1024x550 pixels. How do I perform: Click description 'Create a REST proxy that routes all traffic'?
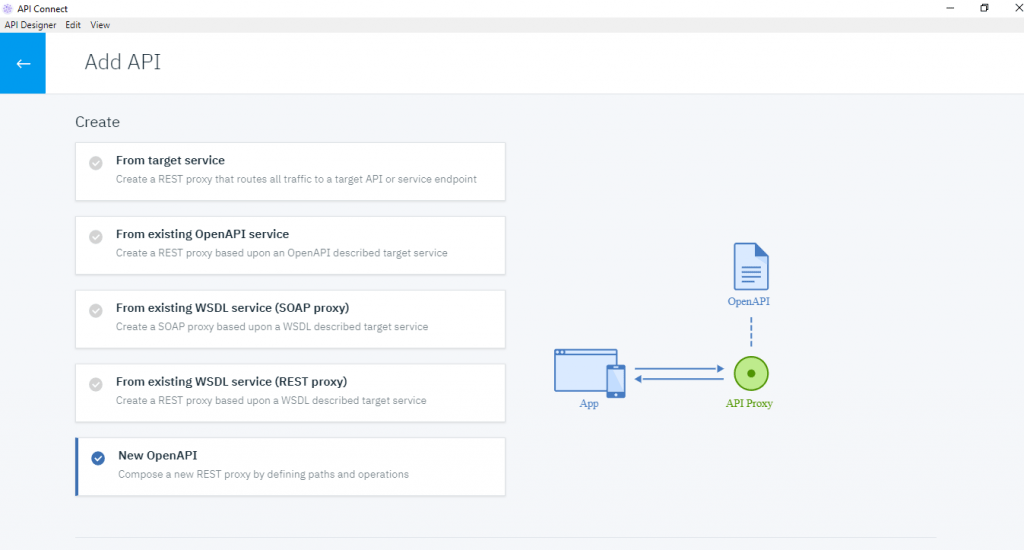pos(296,179)
